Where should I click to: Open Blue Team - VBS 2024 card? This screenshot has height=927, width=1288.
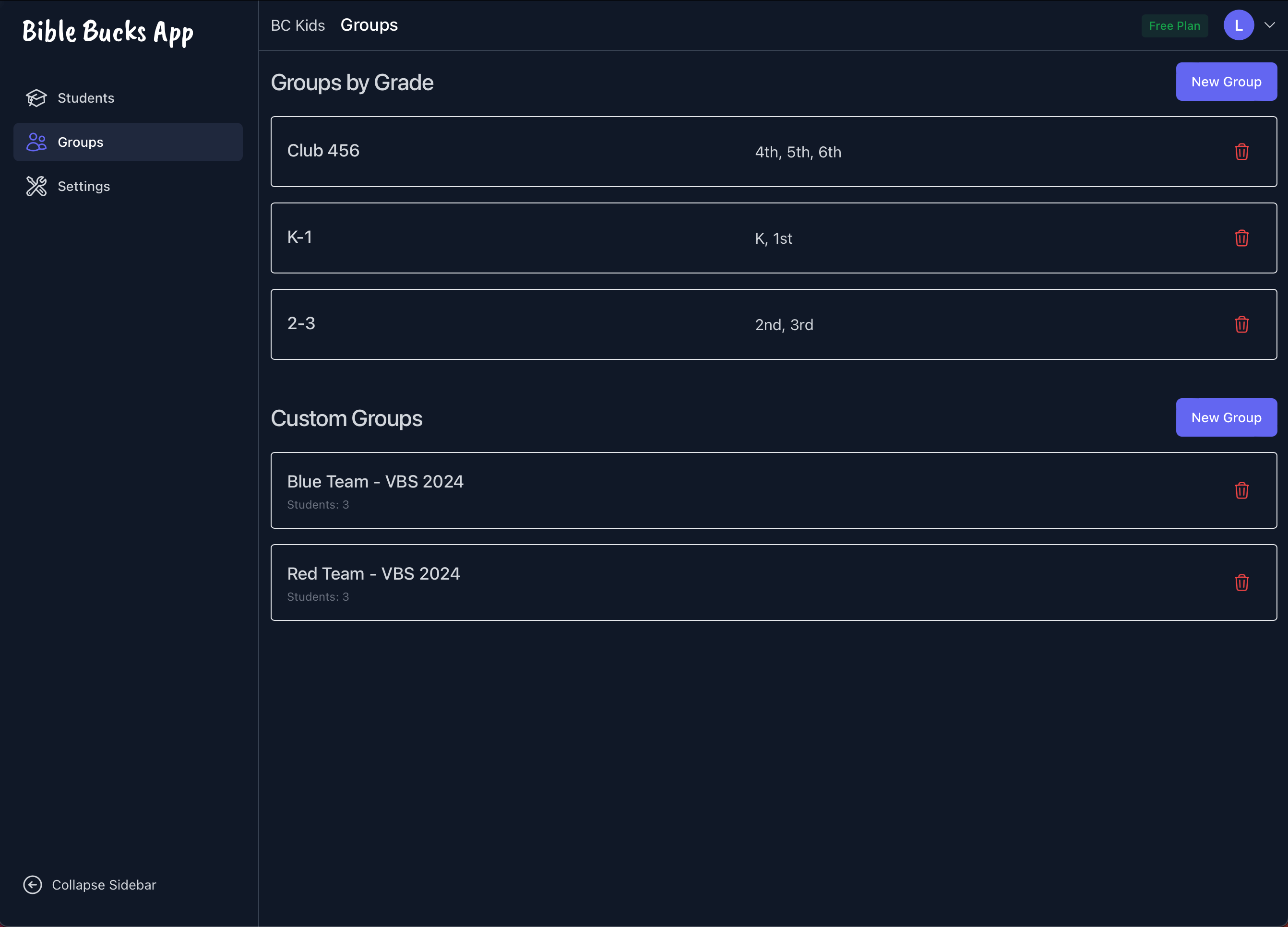375,481
